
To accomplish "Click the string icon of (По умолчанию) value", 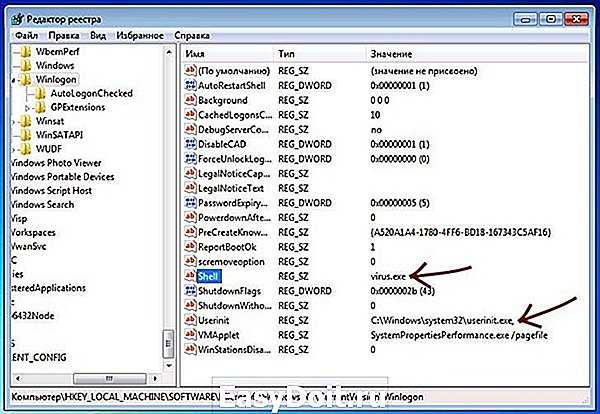I will pos(191,71).
